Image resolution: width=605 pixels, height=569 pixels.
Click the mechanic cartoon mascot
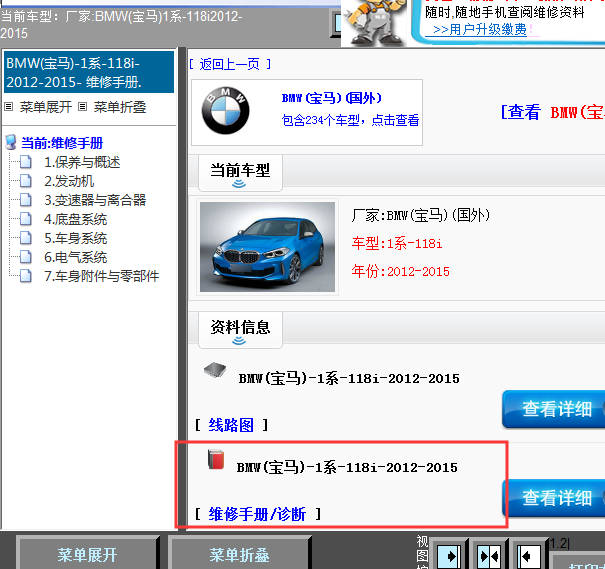click(374, 22)
